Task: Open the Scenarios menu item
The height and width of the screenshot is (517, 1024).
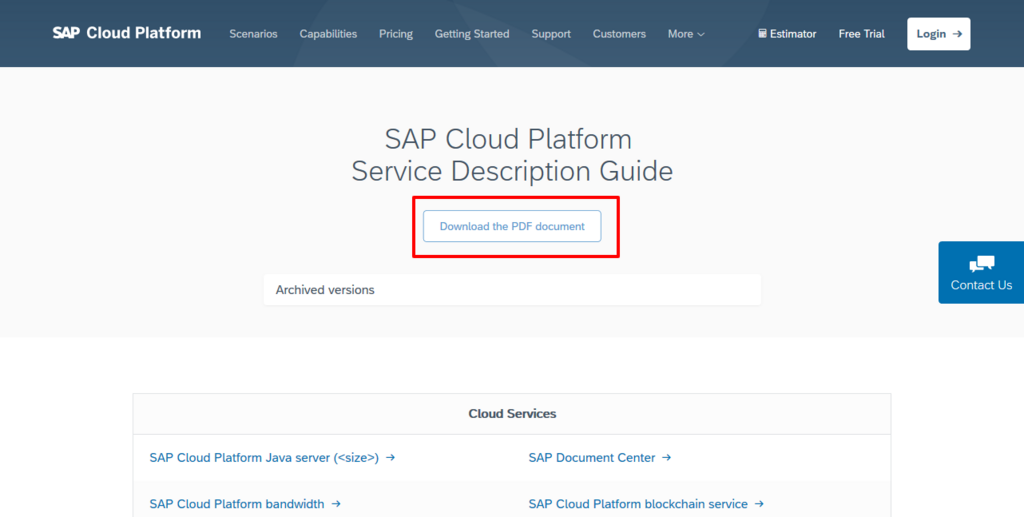Action: (253, 34)
